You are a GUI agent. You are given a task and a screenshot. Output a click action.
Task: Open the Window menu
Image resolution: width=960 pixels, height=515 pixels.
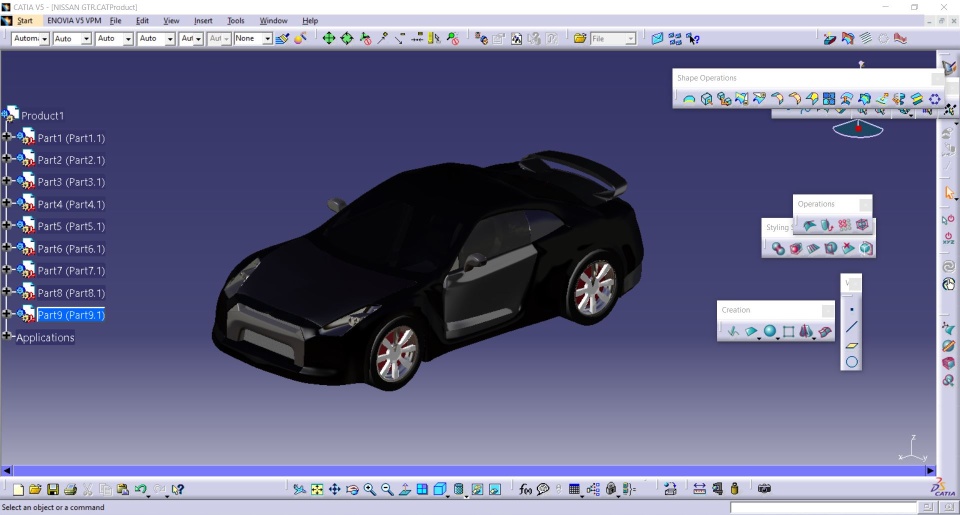click(273, 21)
